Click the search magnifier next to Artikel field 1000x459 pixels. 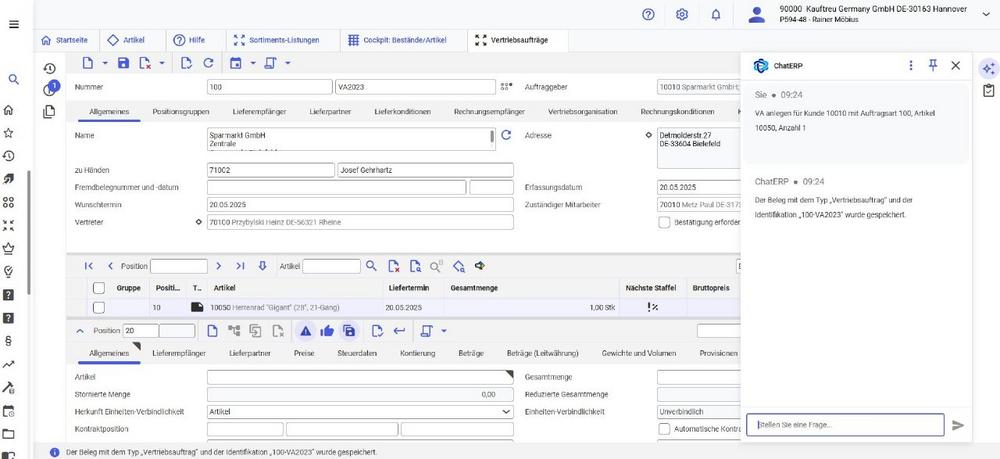(x=370, y=266)
